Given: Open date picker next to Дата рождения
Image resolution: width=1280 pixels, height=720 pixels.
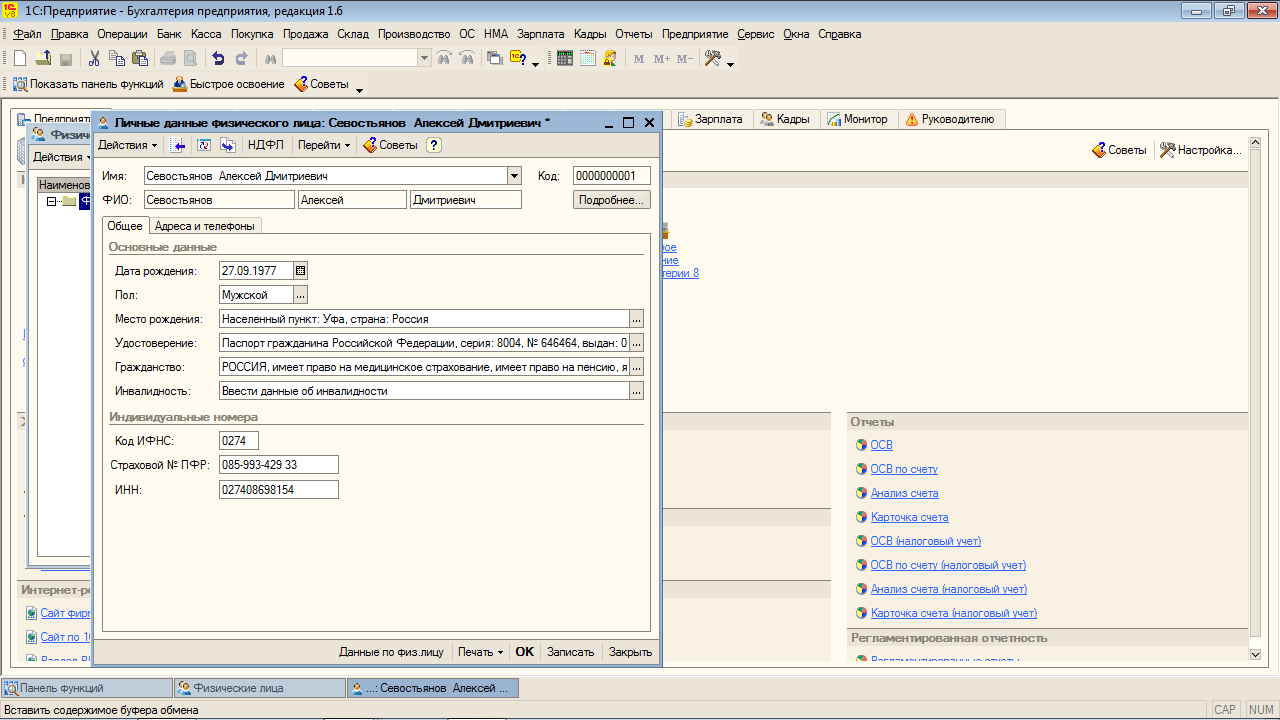Looking at the screenshot, I should click(301, 270).
